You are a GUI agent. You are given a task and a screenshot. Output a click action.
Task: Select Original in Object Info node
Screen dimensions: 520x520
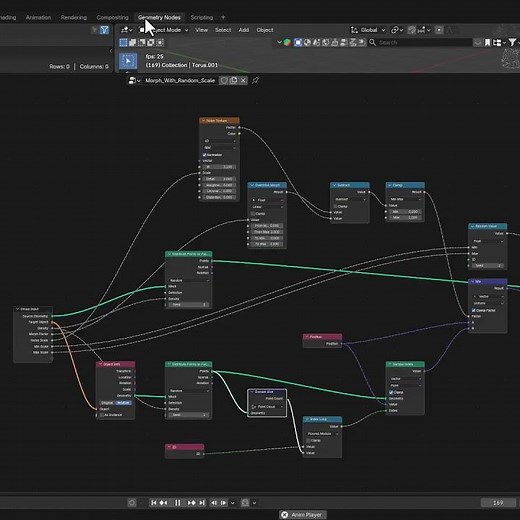pyautogui.click(x=107, y=403)
